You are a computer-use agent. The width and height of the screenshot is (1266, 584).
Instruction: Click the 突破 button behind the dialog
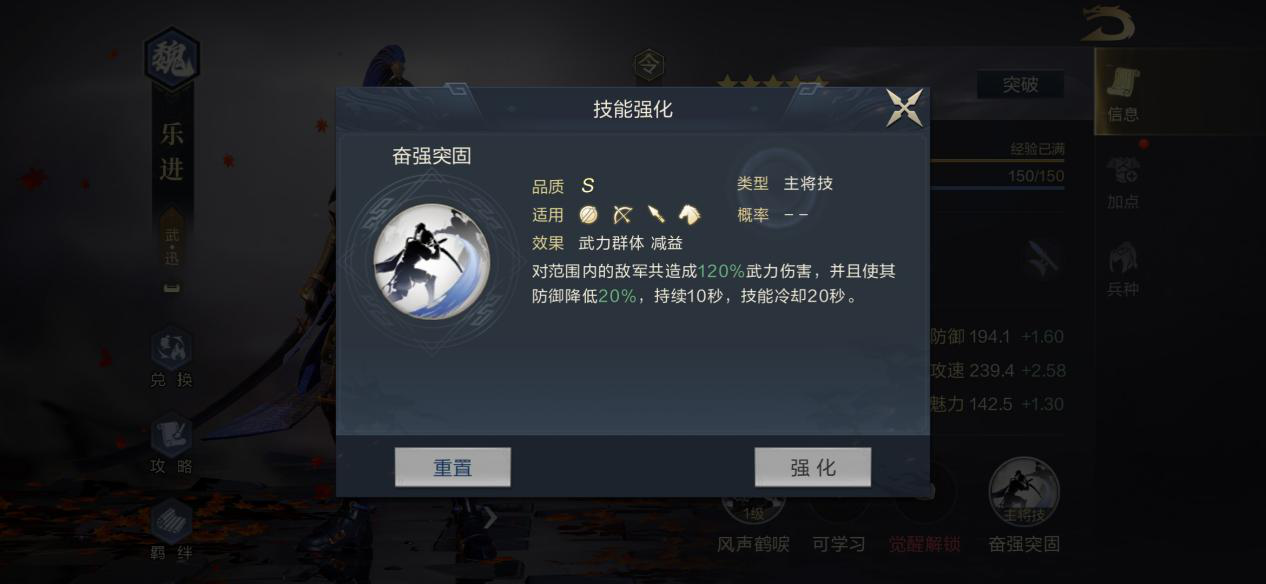(1020, 85)
